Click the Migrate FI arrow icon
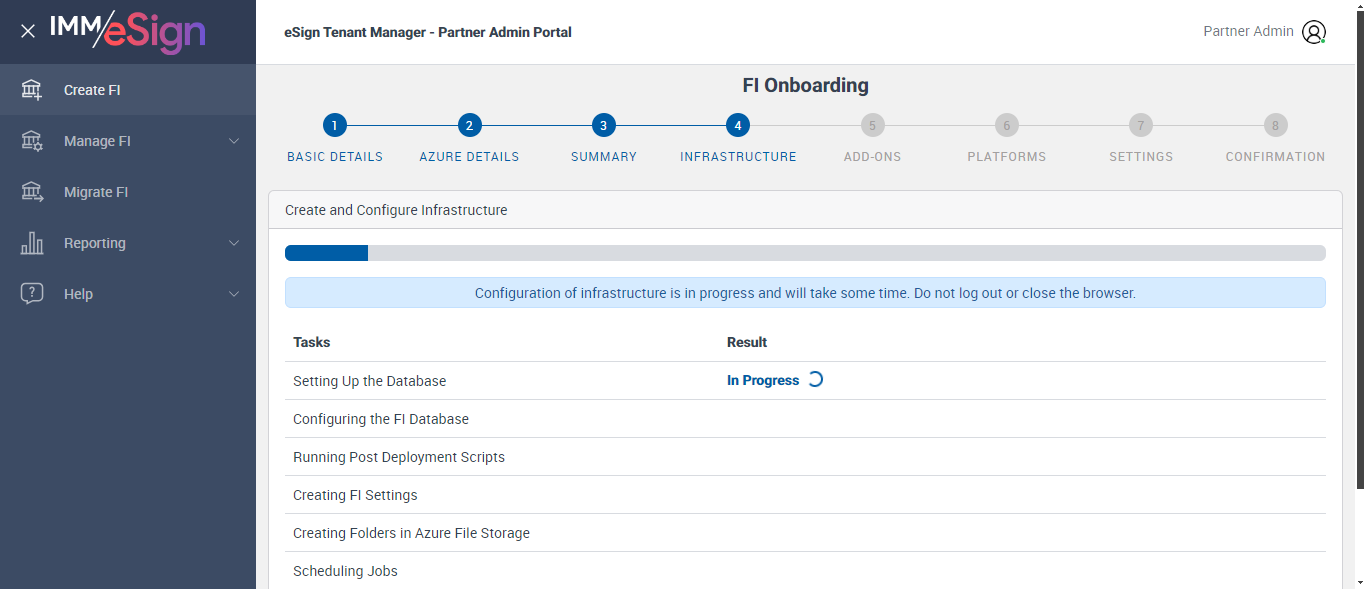 (32, 192)
